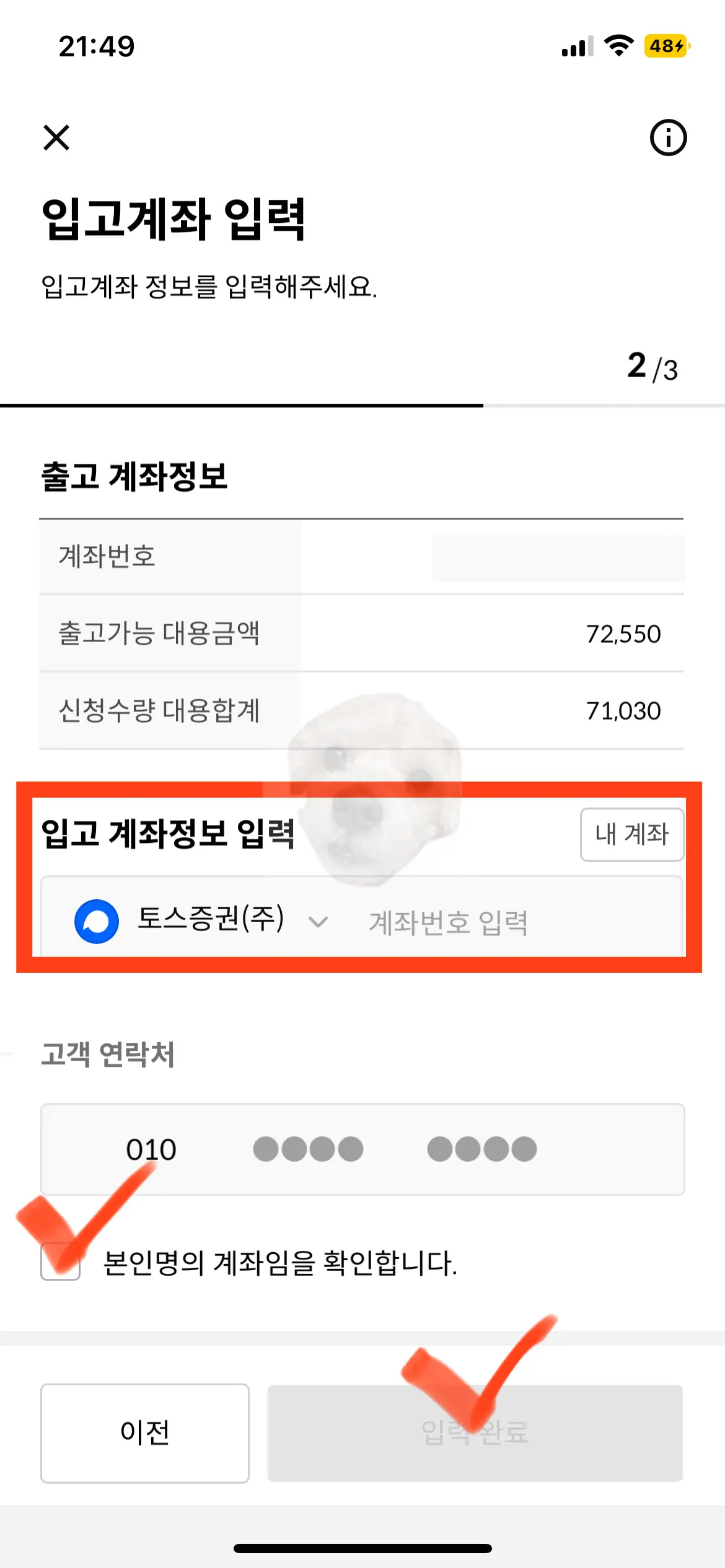Select the 출고가능 대용금액 row showing 72,550
Image resolution: width=725 pixels, height=1568 pixels.
click(x=362, y=634)
